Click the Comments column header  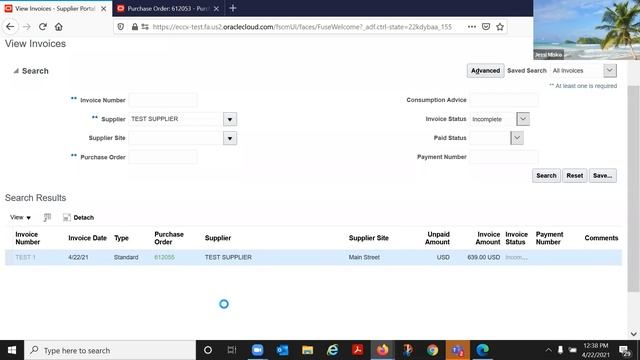tap(601, 238)
